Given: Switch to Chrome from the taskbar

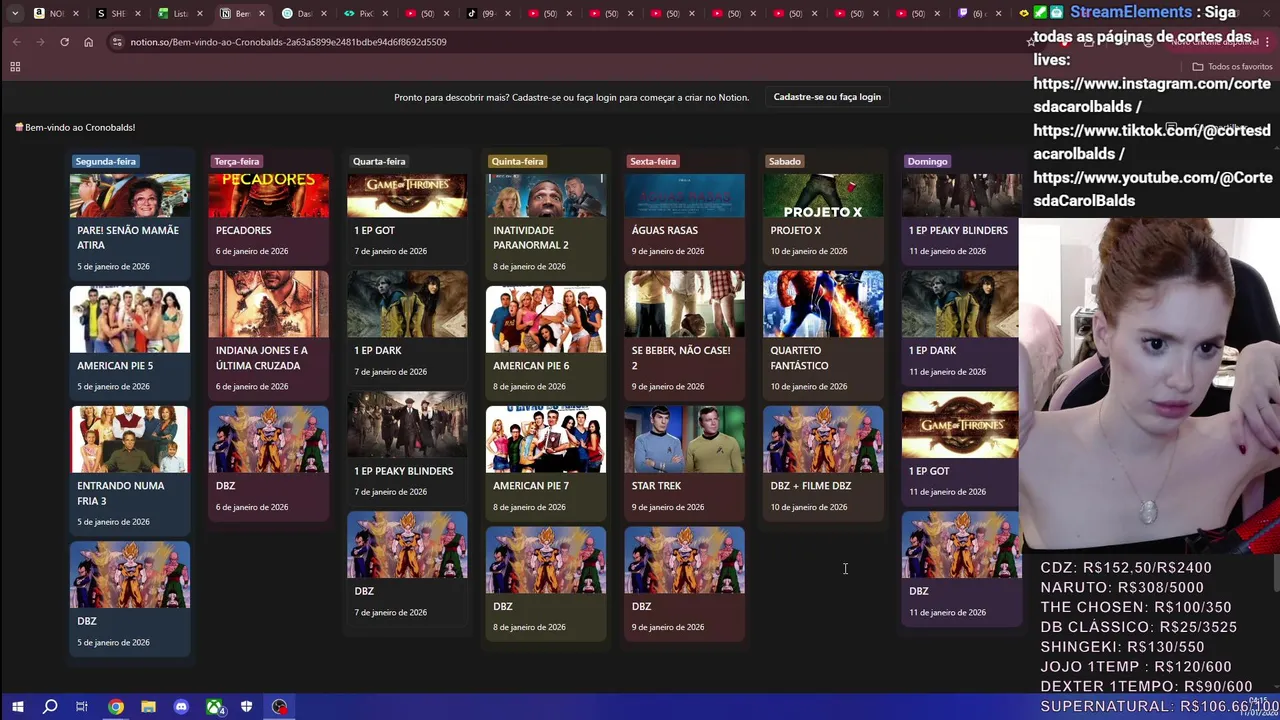Looking at the screenshot, I should coord(116,707).
